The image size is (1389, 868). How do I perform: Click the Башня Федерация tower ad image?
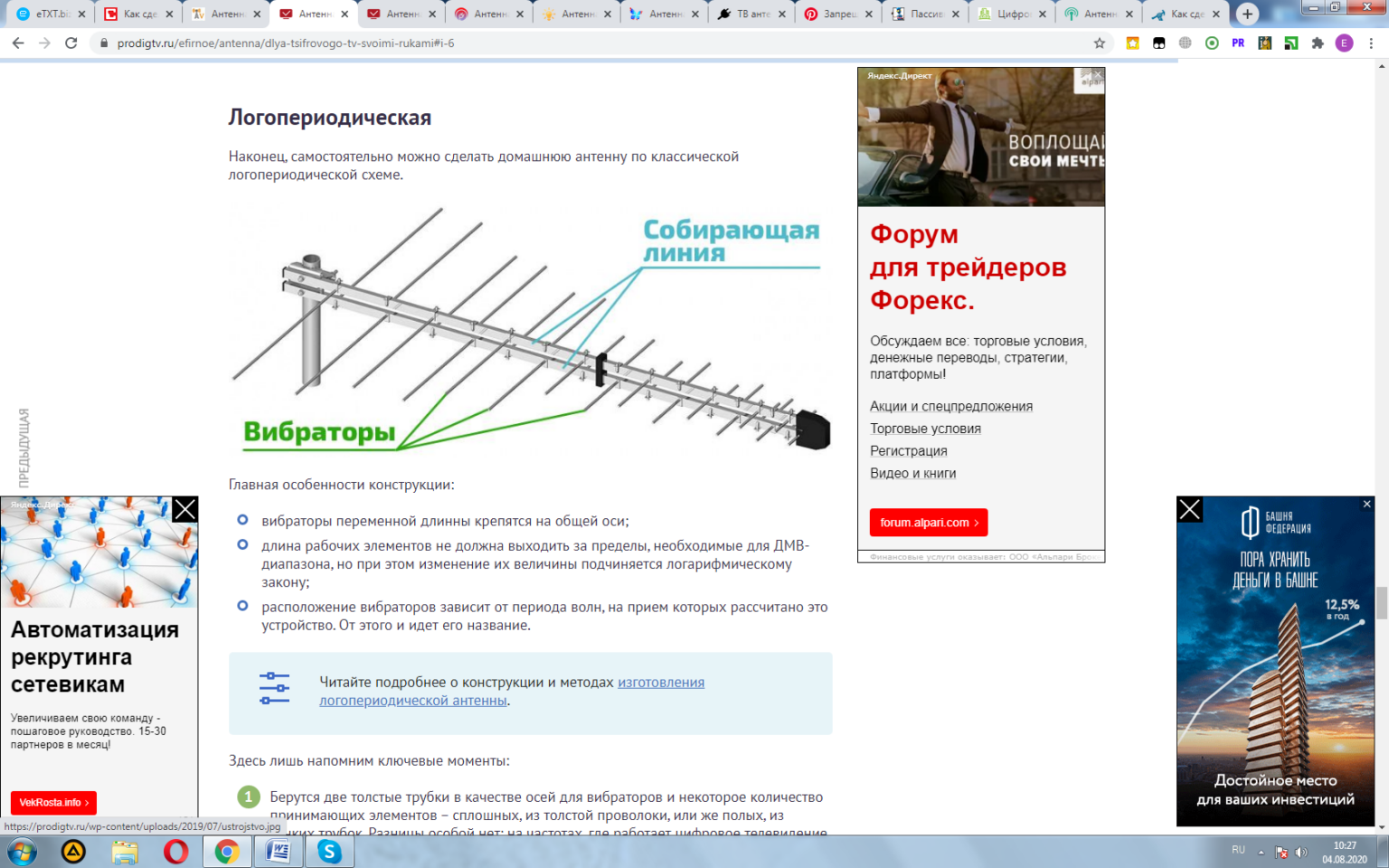pyautogui.click(x=1276, y=661)
